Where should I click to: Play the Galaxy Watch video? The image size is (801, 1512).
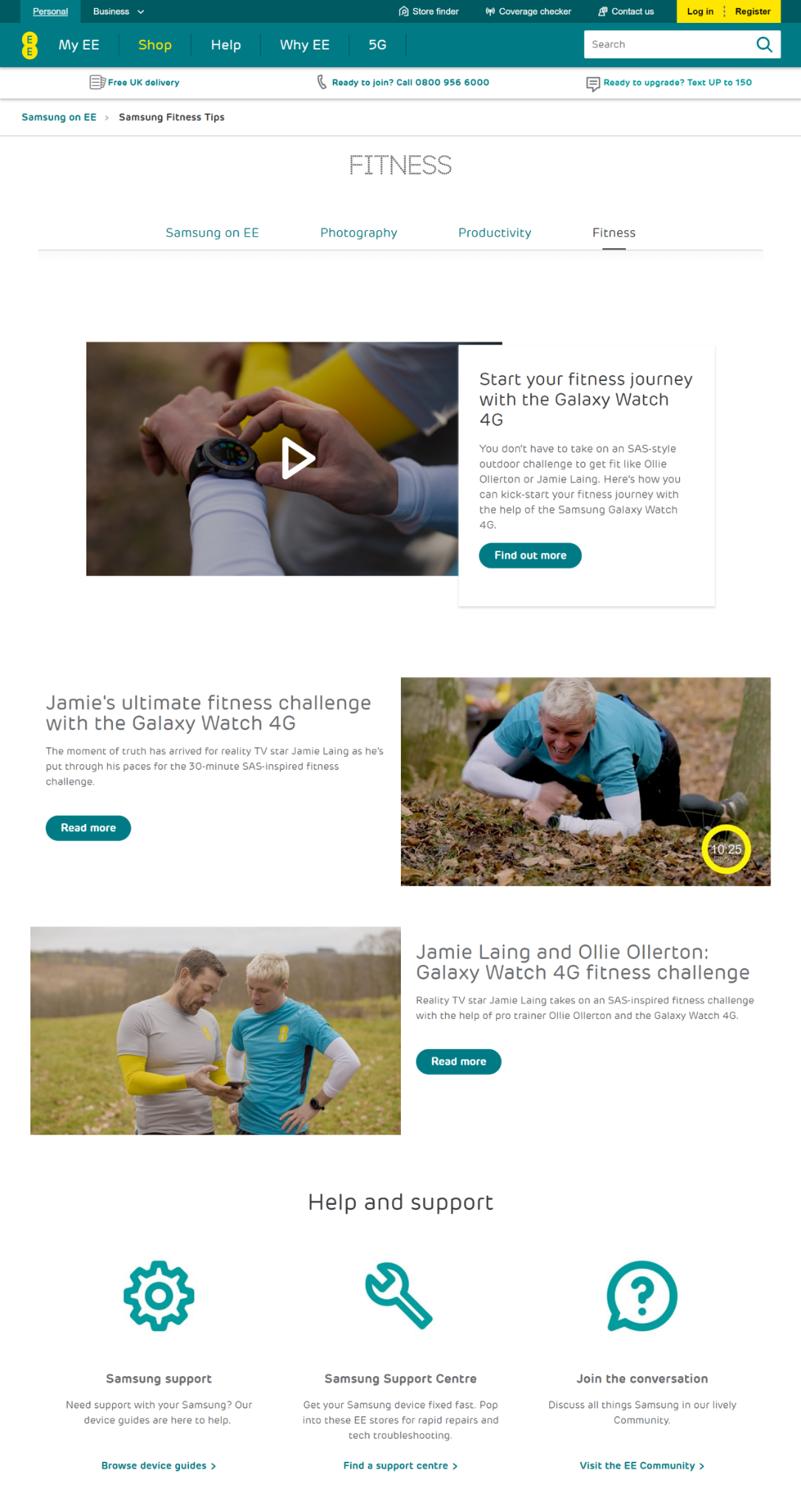tap(298, 458)
